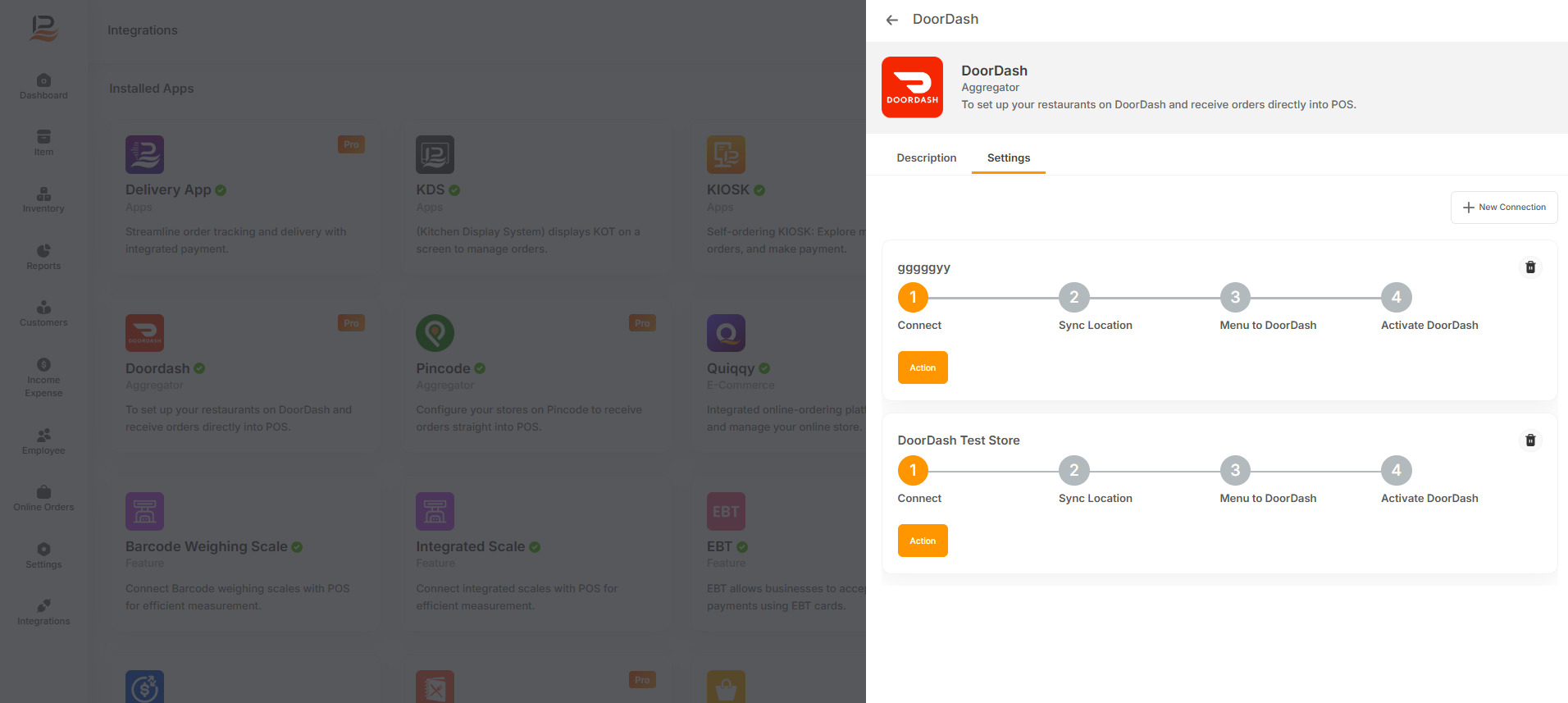Screen dimensions: 1568x703
Task: Select the Doordash card icon
Action: point(144,333)
